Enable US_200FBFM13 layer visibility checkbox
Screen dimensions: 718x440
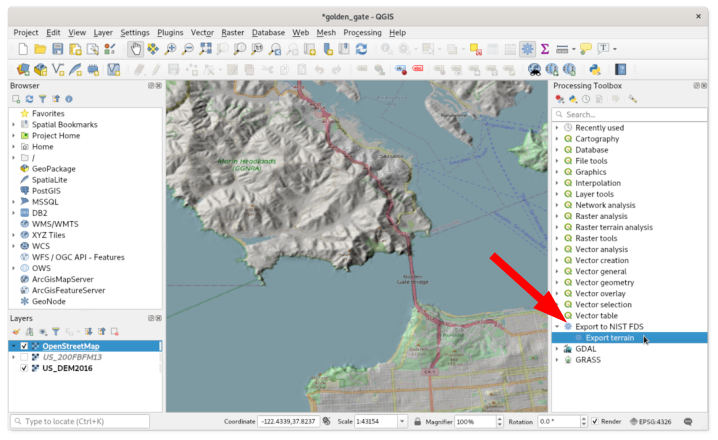pyautogui.click(x=24, y=357)
